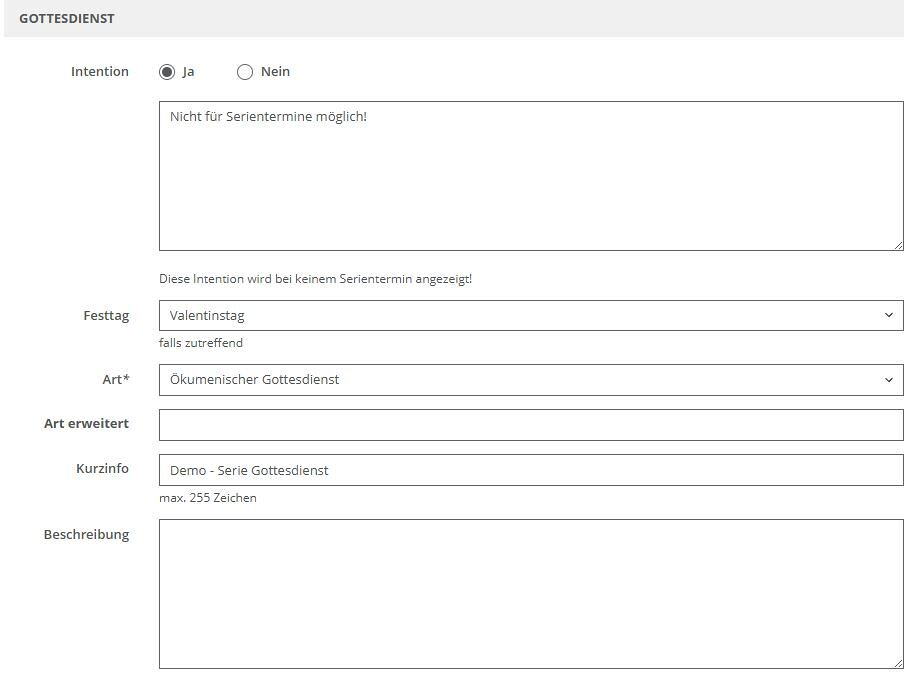
Task: Click into the Beschreibung text area
Action: click(x=530, y=593)
